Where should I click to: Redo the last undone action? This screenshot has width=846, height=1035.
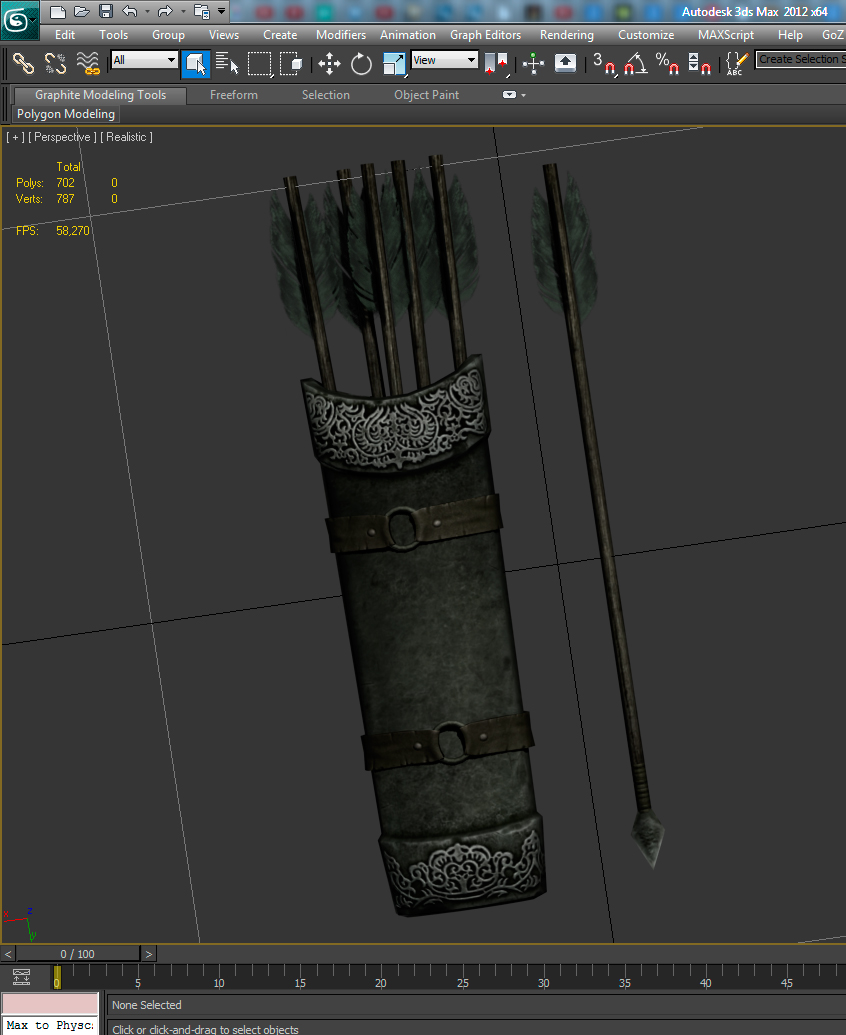[x=165, y=11]
